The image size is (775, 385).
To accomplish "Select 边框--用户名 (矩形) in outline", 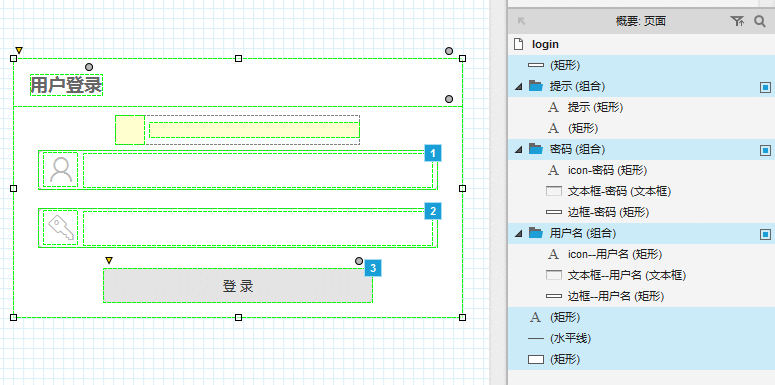I will 641,296.
